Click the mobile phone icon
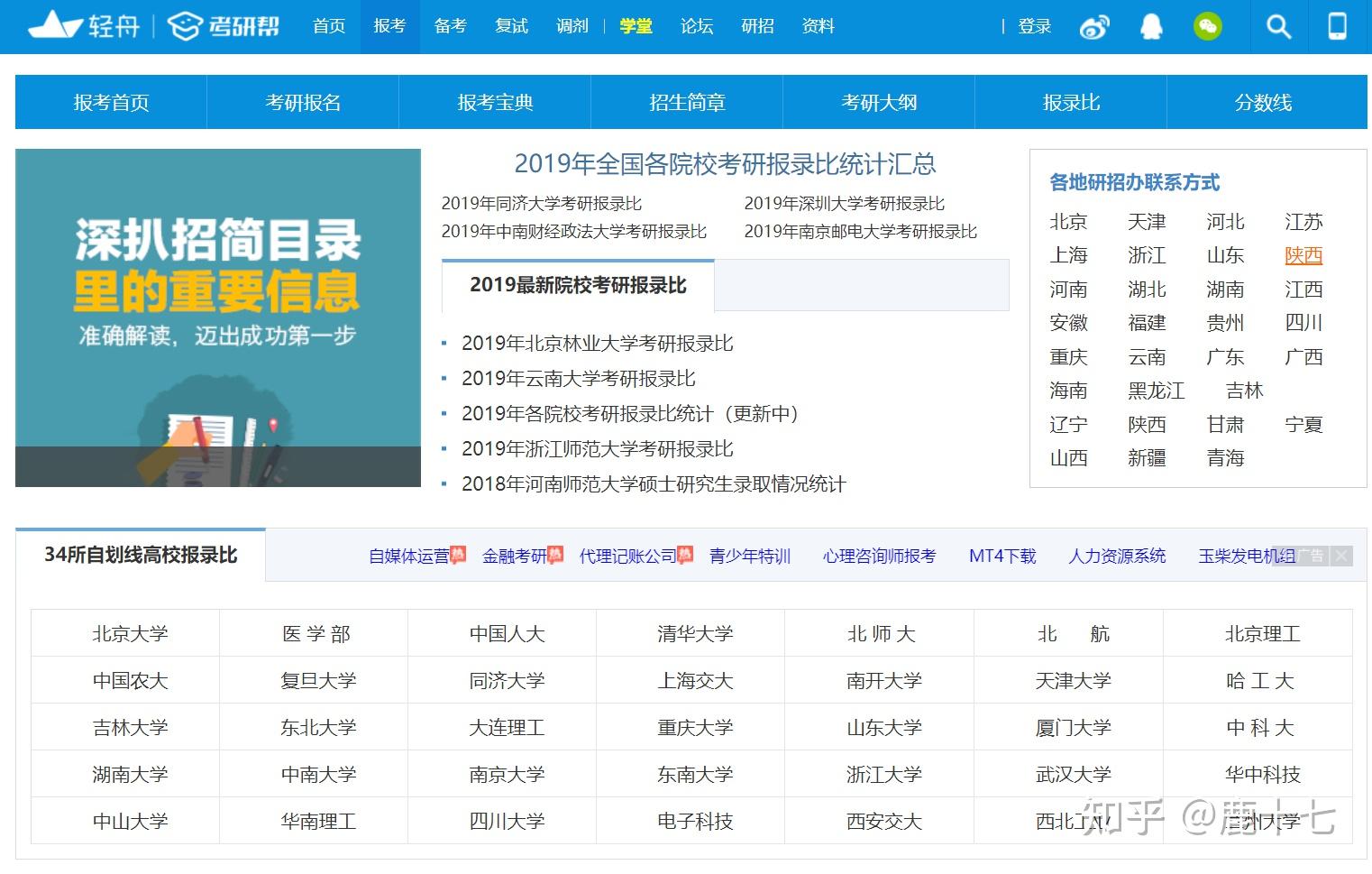The width and height of the screenshot is (1372, 874). (x=1338, y=26)
